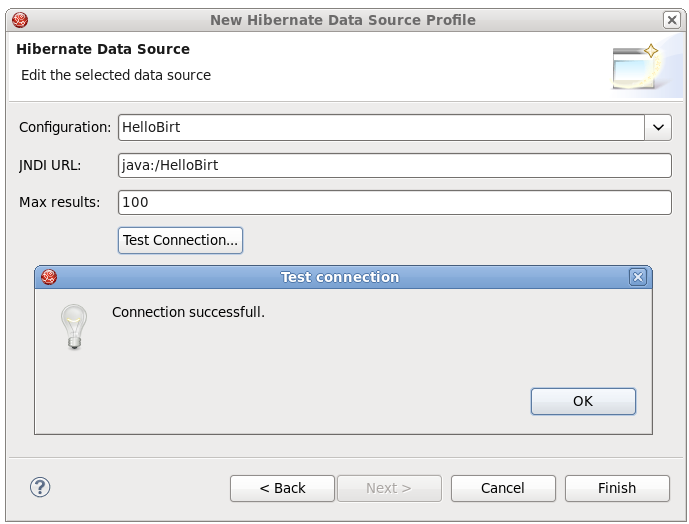Image resolution: width=689 pixels, height=524 pixels.
Task: Focus the Max results input field
Action: 394,202
